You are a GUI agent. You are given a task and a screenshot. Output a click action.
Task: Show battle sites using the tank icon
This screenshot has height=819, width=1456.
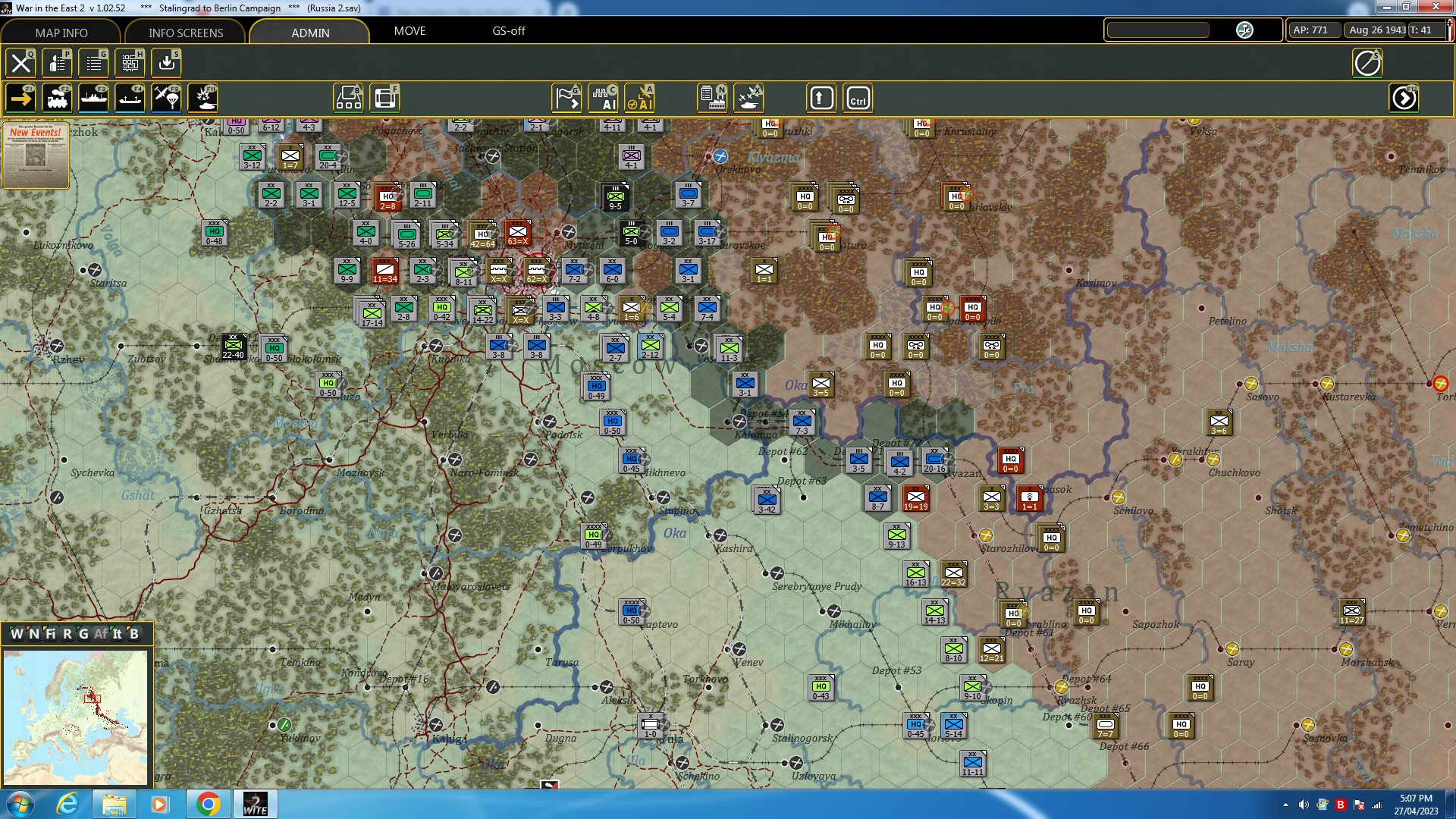[x=749, y=98]
